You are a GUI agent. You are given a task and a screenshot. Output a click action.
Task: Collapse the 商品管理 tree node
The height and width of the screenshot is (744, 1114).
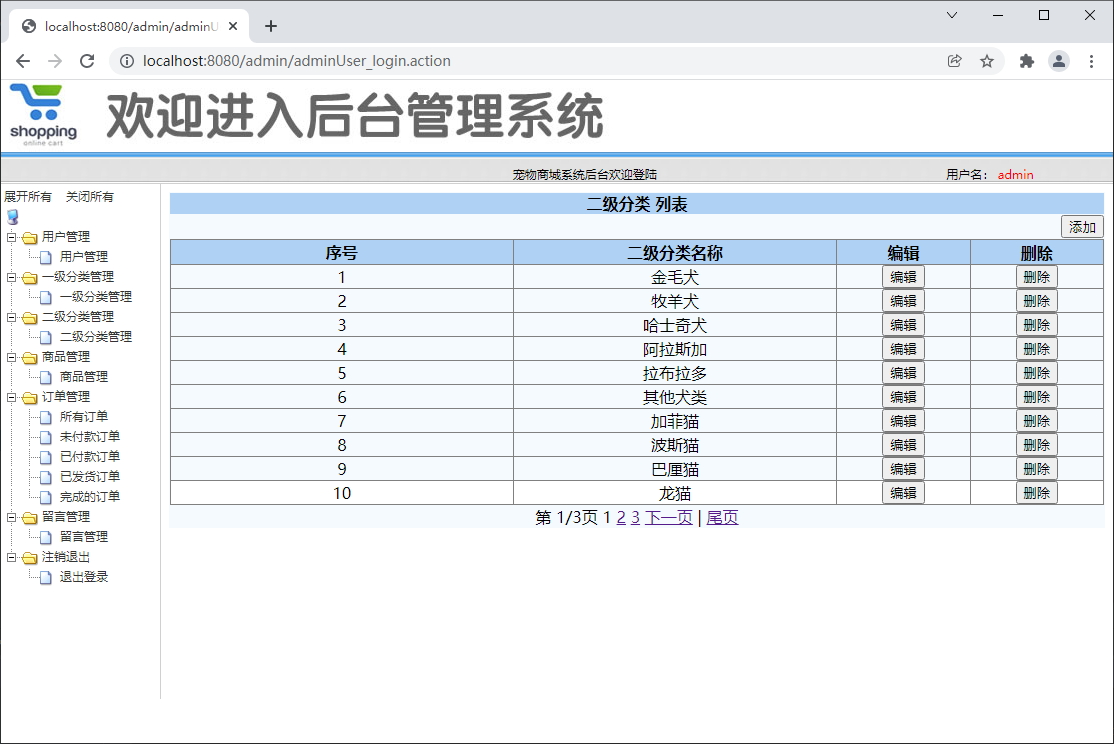(x=11, y=357)
